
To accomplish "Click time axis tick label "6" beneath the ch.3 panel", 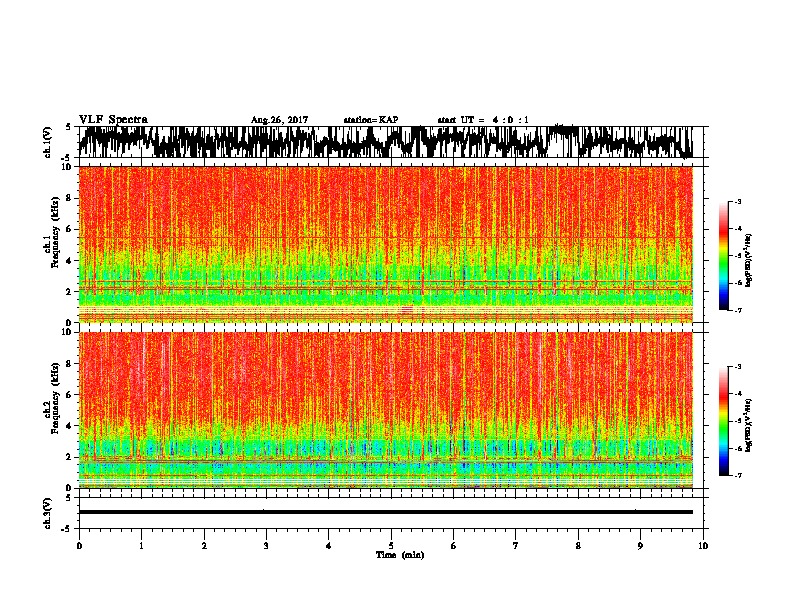I will click(453, 546).
